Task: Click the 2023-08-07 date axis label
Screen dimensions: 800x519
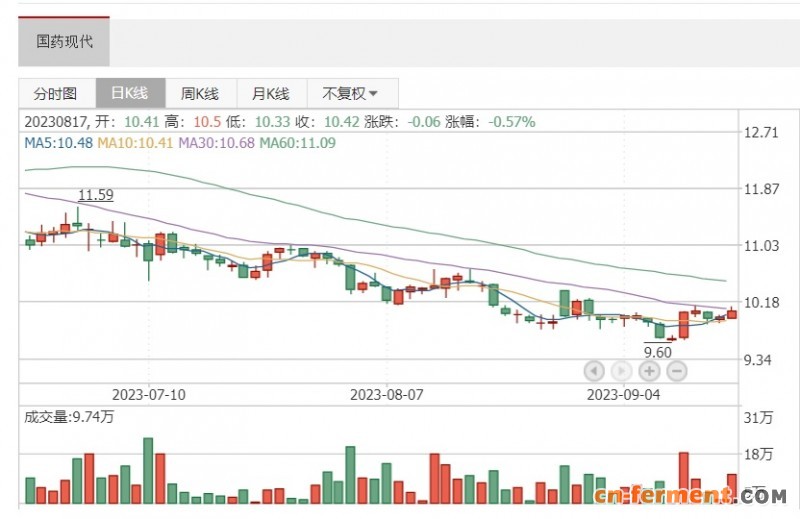Action: (x=388, y=394)
